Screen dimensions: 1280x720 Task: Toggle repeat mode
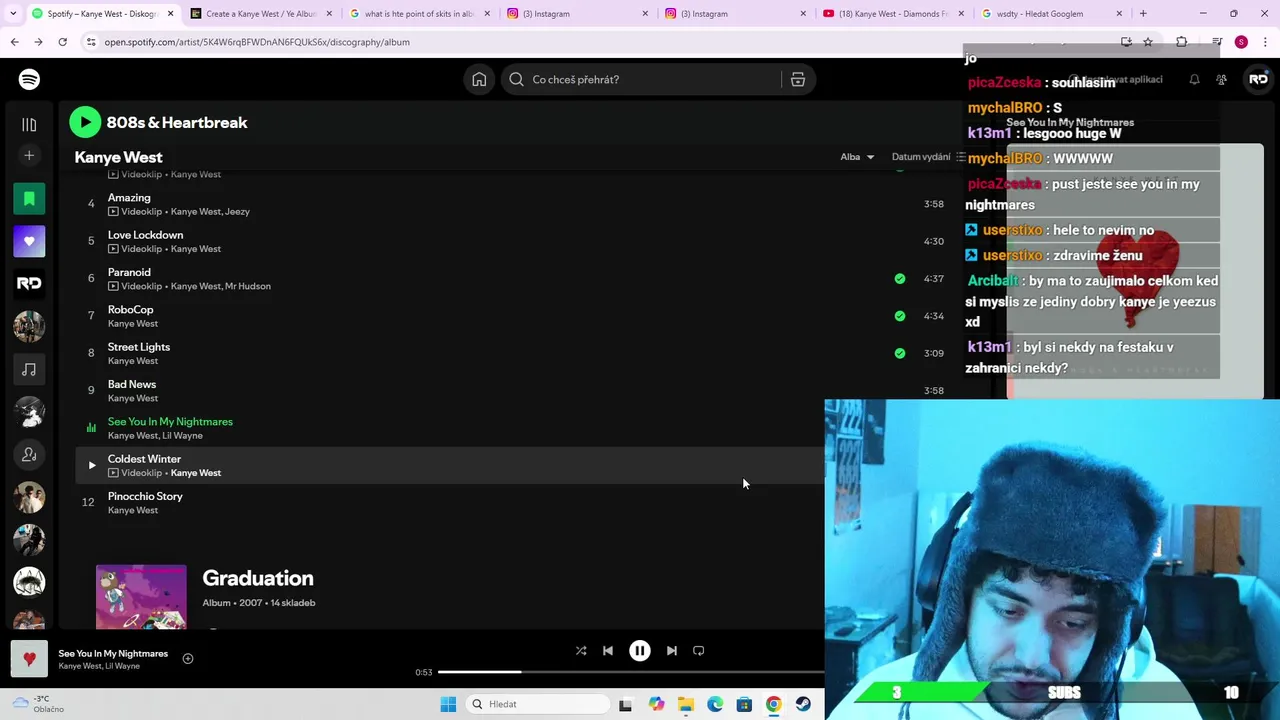(x=699, y=651)
